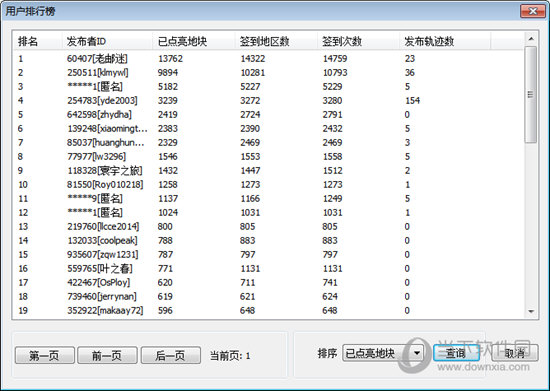Click the scrollbar down arrow

pyautogui.click(x=531, y=311)
